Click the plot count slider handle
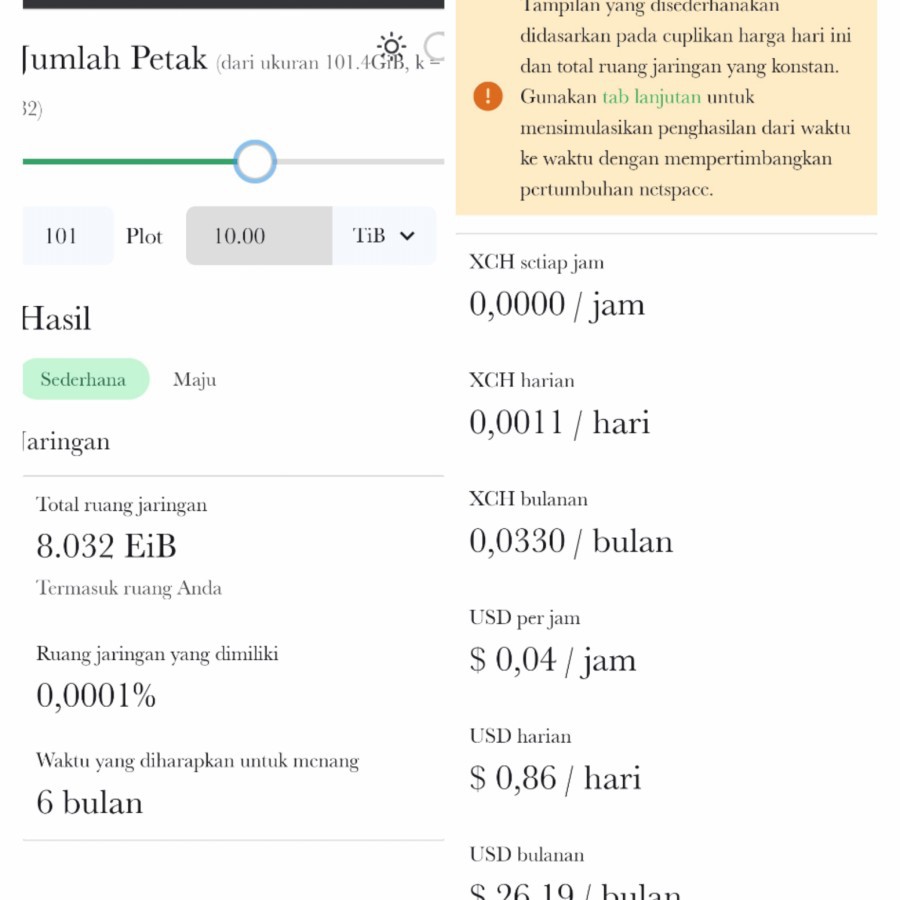Image resolution: width=900 pixels, height=900 pixels. 255,161
